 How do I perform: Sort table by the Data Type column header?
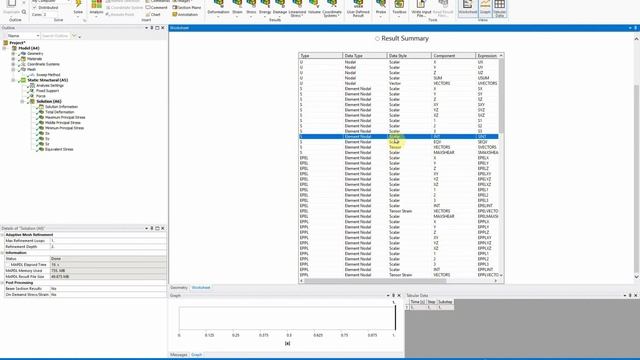(365, 56)
